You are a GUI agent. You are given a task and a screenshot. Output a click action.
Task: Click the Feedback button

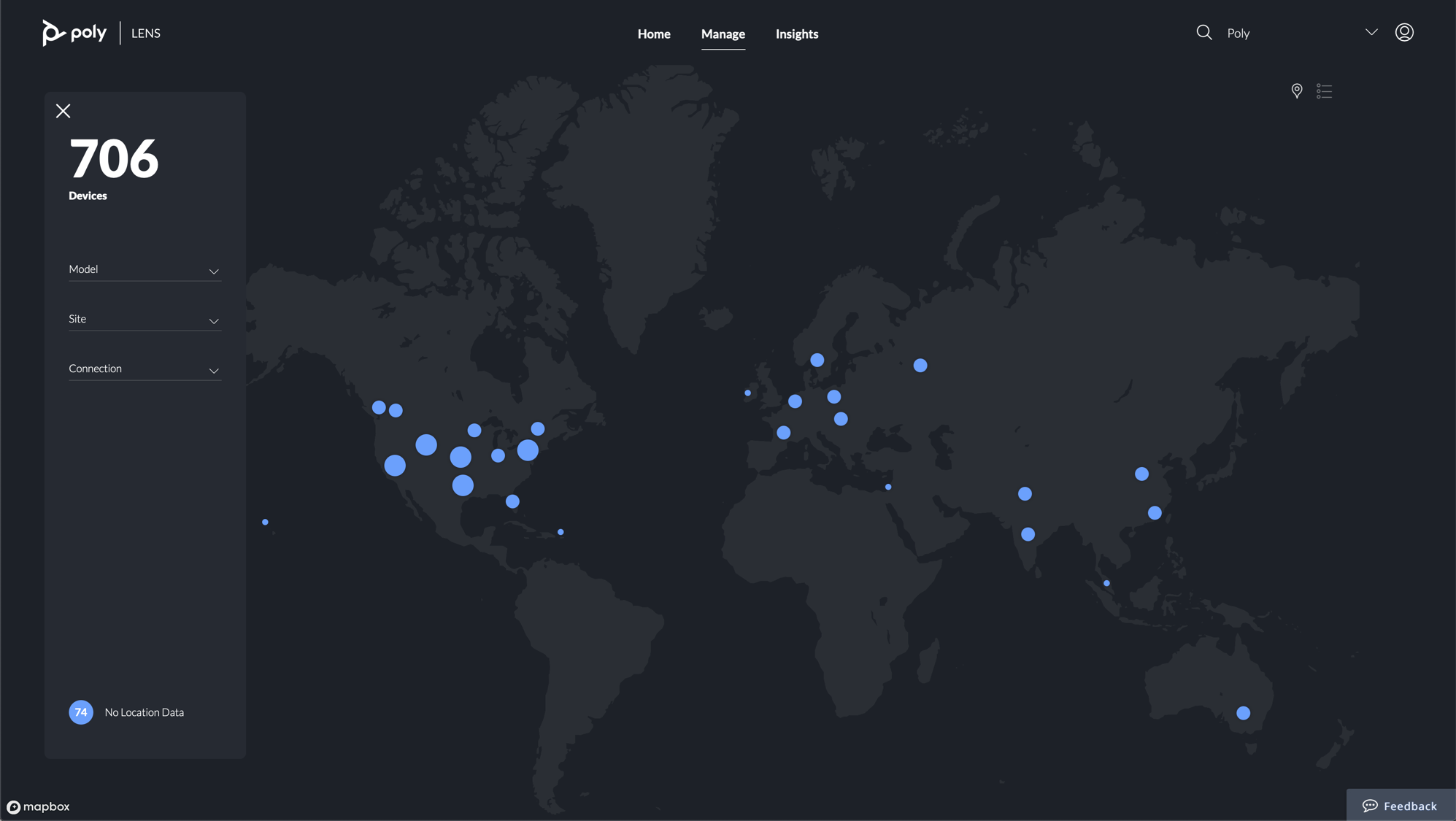click(x=1398, y=805)
